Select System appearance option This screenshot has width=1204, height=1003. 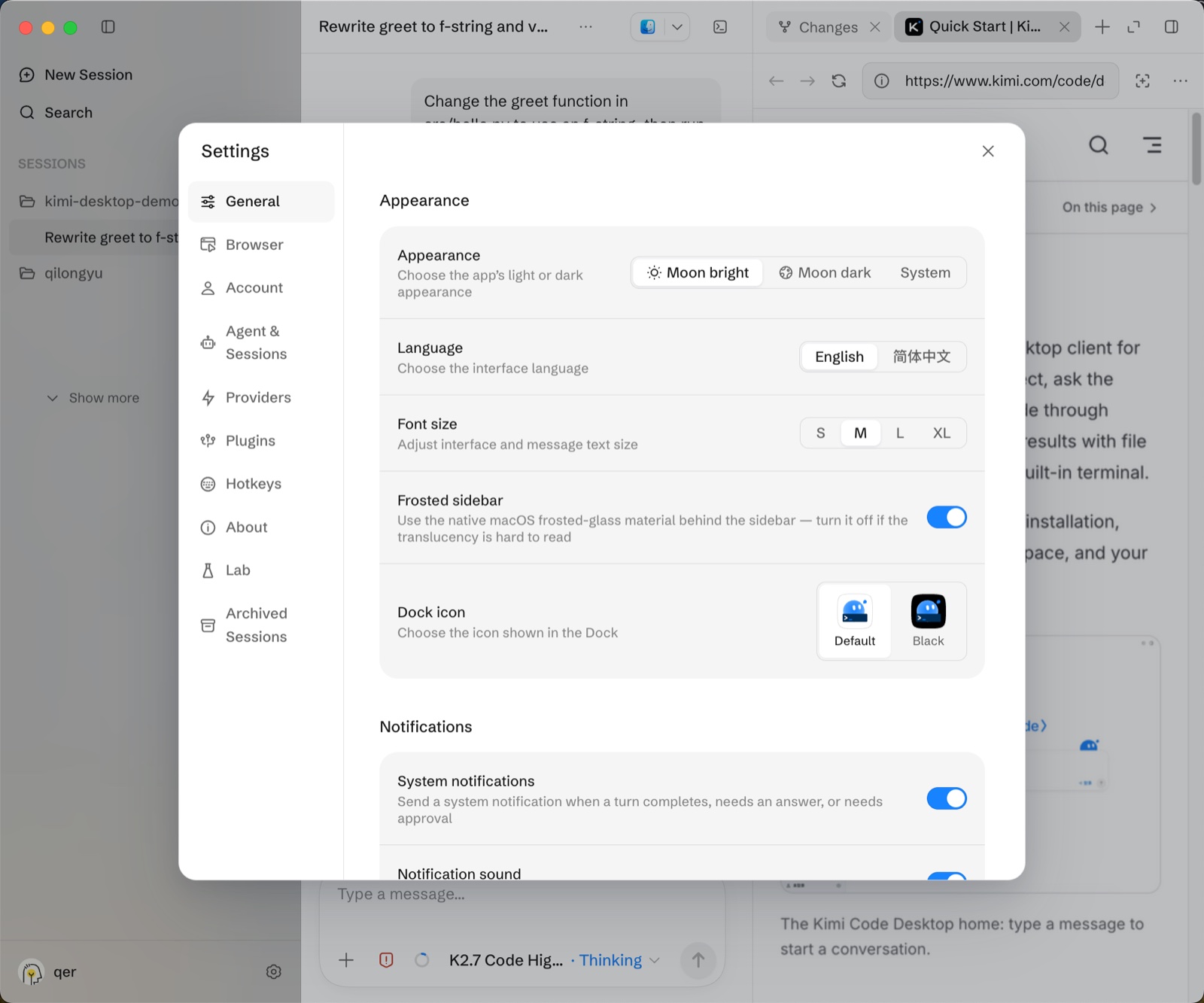pyautogui.click(x=925, y=272)
